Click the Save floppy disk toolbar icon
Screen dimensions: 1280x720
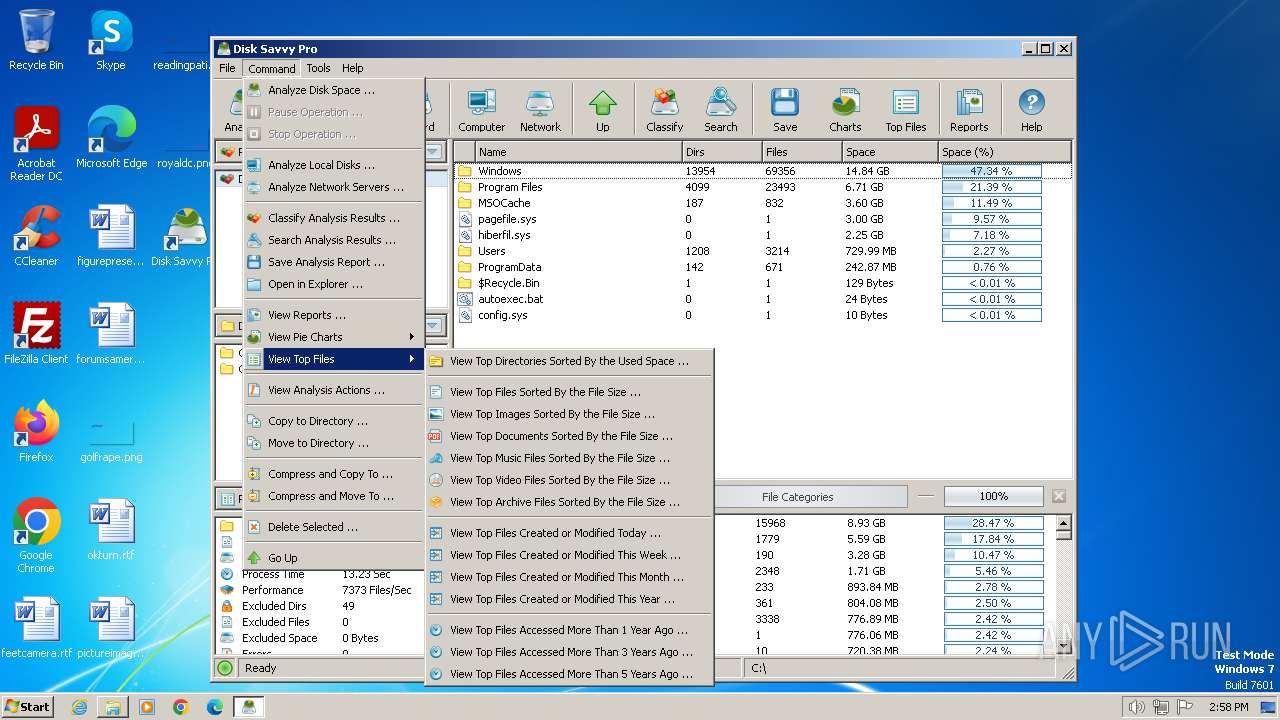click(785, 110)
